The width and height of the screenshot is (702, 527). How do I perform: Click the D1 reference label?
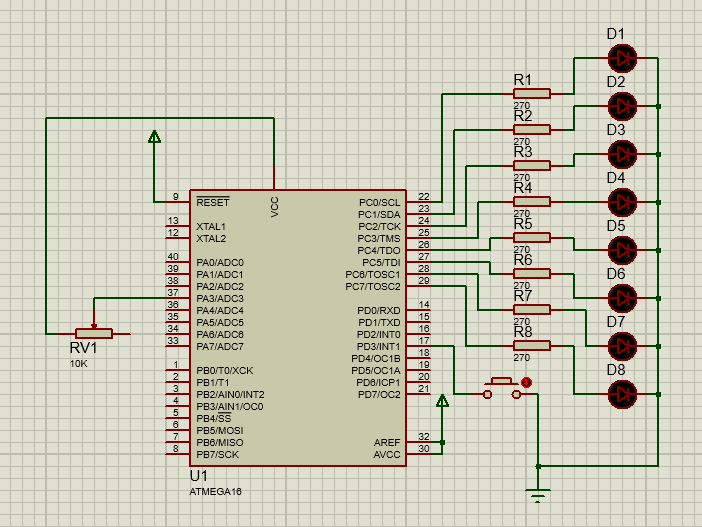(x=616, y=34)
